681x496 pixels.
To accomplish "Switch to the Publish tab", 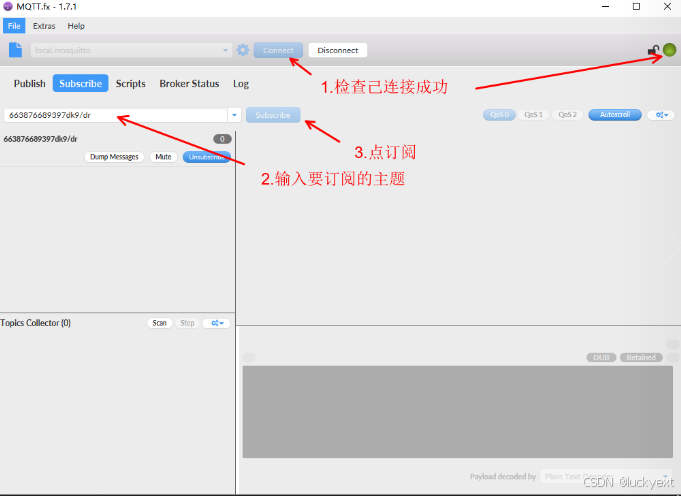I will click(30, 83).
